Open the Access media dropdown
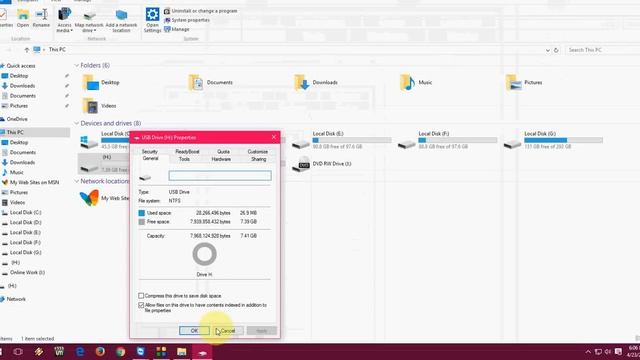 pos(64,20)
